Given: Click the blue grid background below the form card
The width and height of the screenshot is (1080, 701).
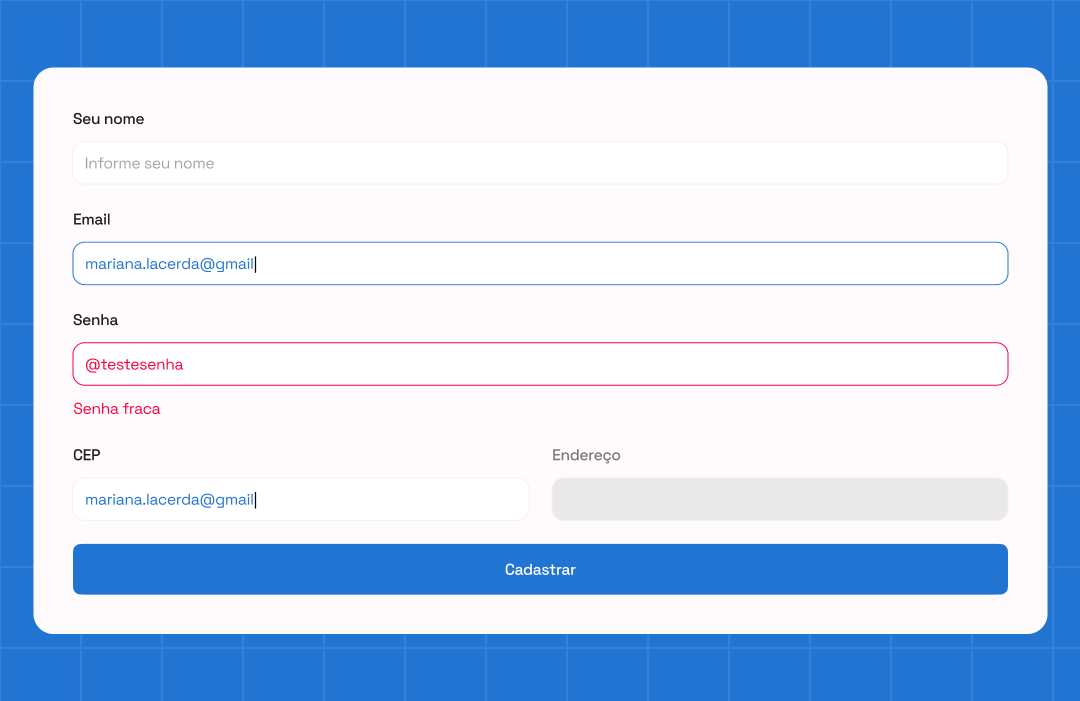Looking at the screenshot, I should (540, 668).
